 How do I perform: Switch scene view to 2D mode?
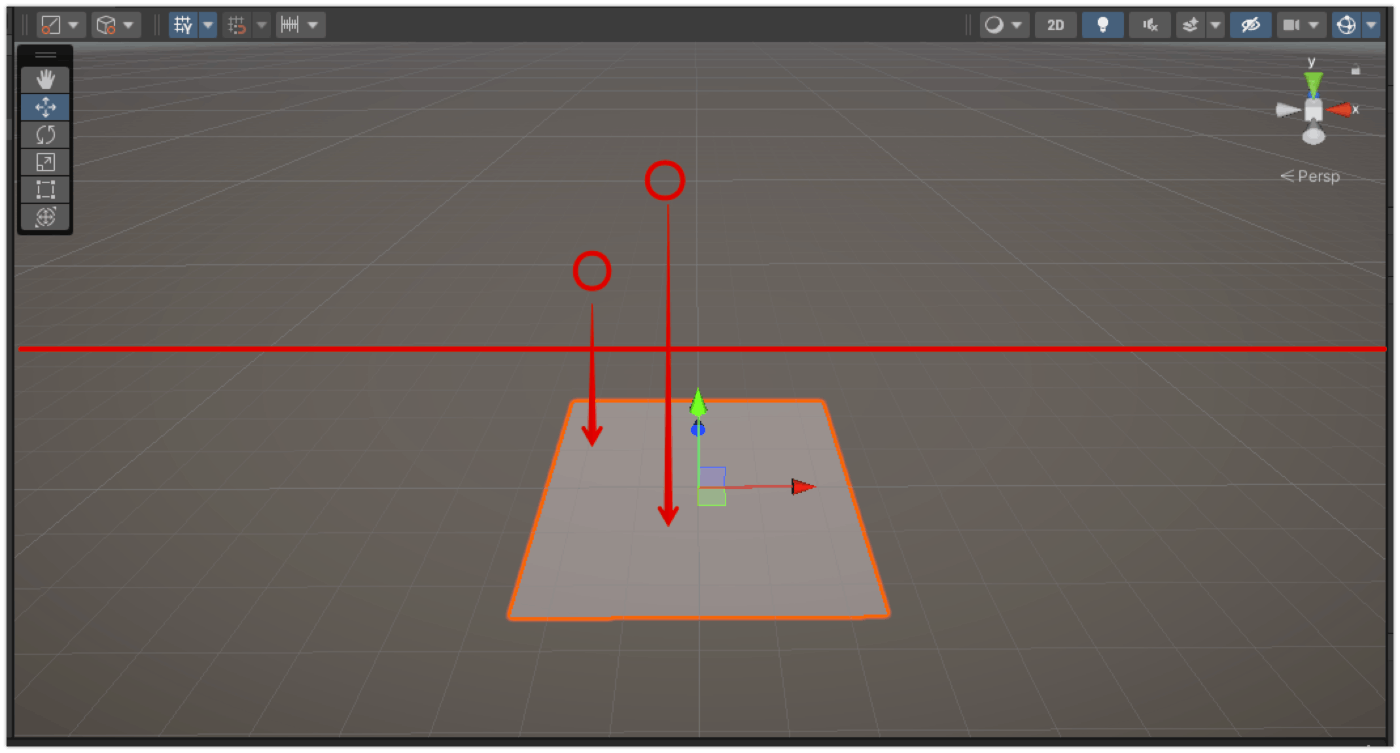point(1056,25)
